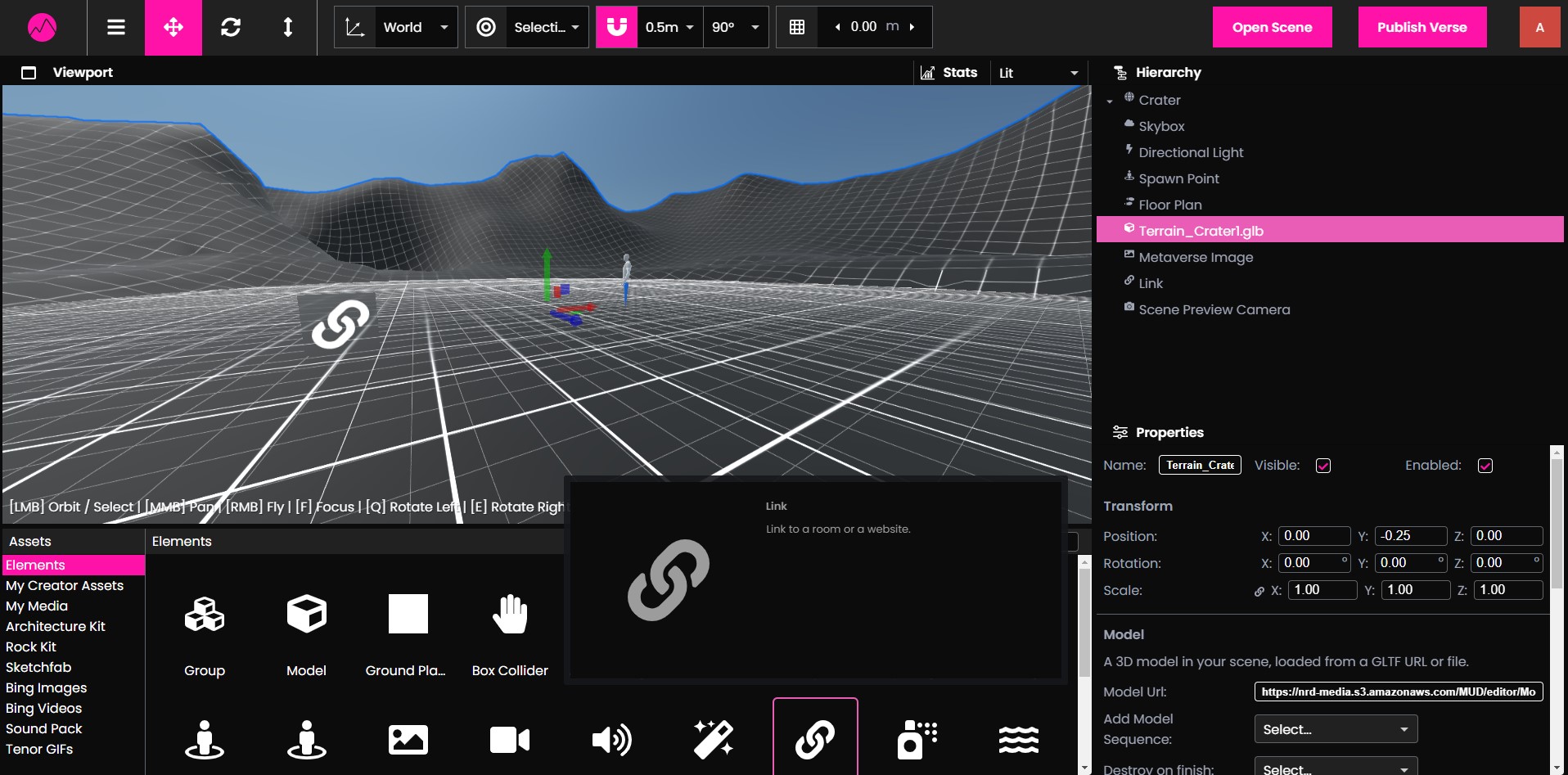Viewport: 1568px width, 775px height.
Task: Open Rock Kit category
Action: pyautogui.click(x=31, y=647)
